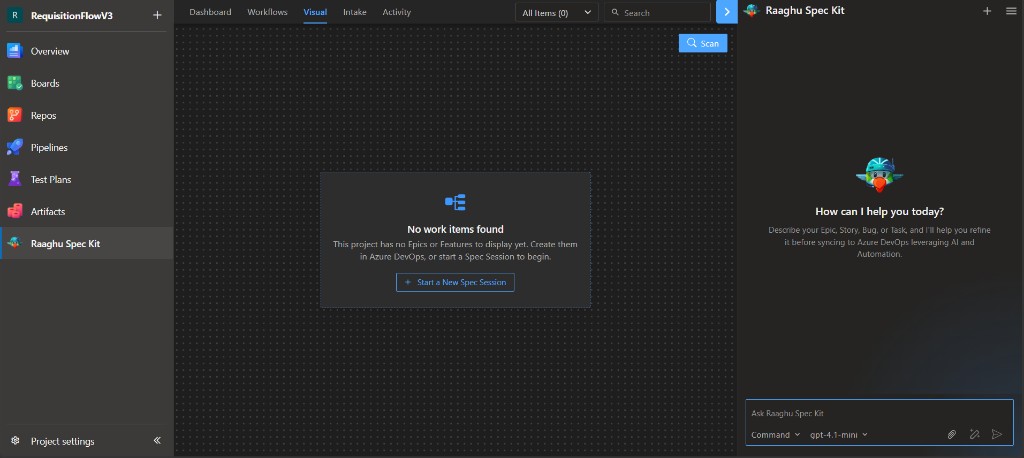
Task: Focus the Search field in top bar
Action: pyautogui.click(x=657, y=12)
